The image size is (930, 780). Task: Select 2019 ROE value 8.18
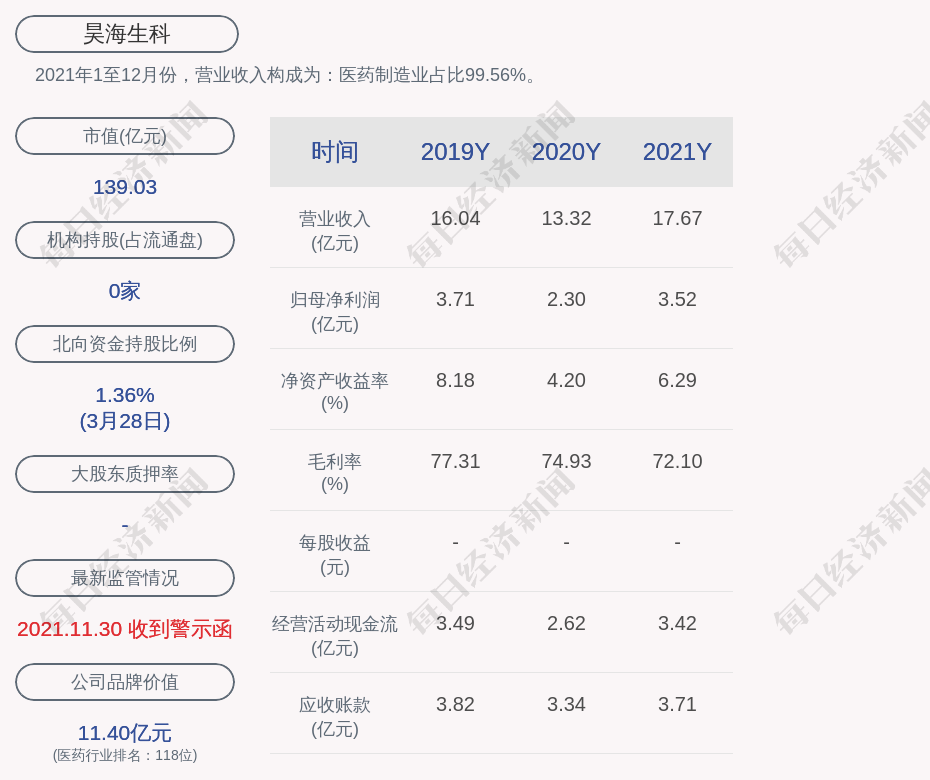click(455, 380)
